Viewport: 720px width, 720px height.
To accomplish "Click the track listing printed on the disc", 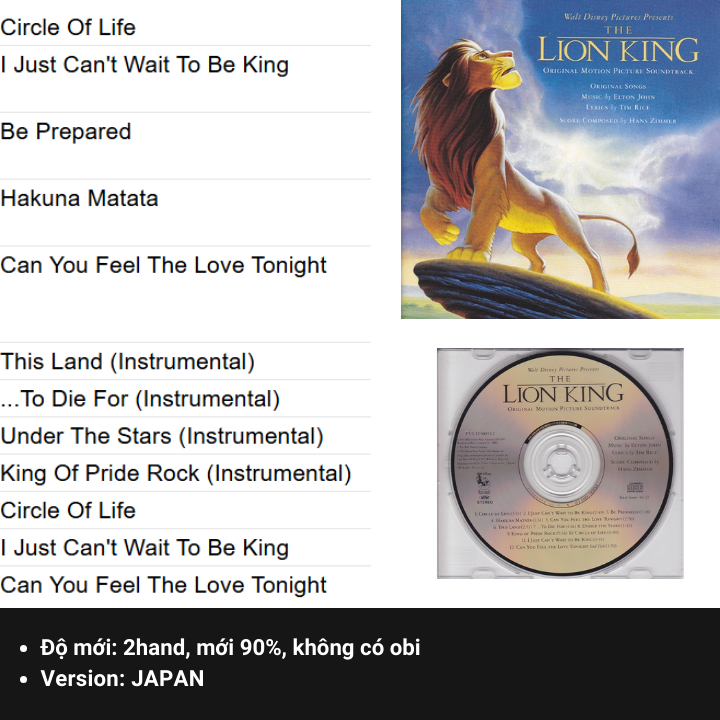I will click(x=563, y=529).
